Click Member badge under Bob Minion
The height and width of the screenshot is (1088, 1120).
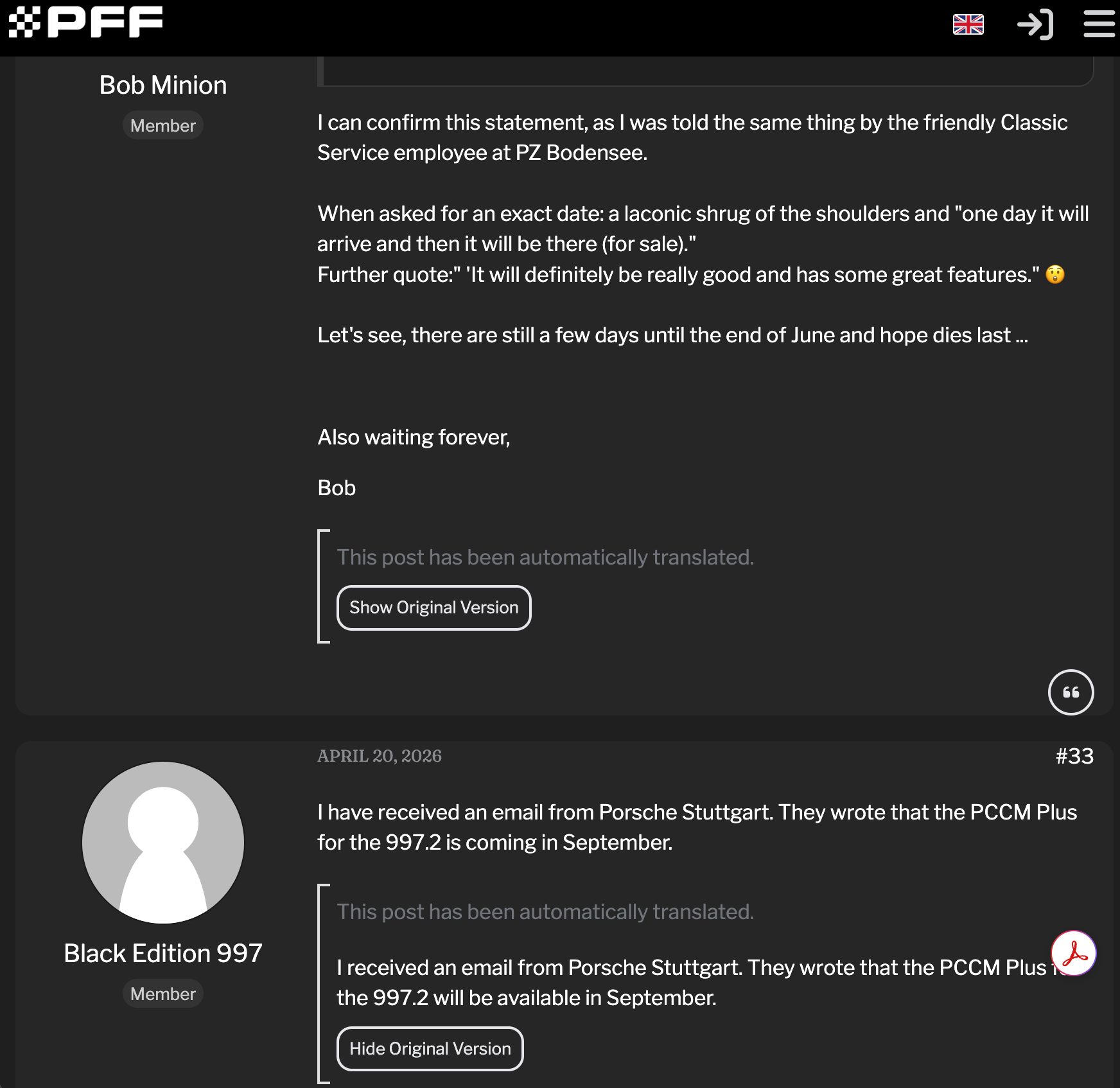pos(163,125)
